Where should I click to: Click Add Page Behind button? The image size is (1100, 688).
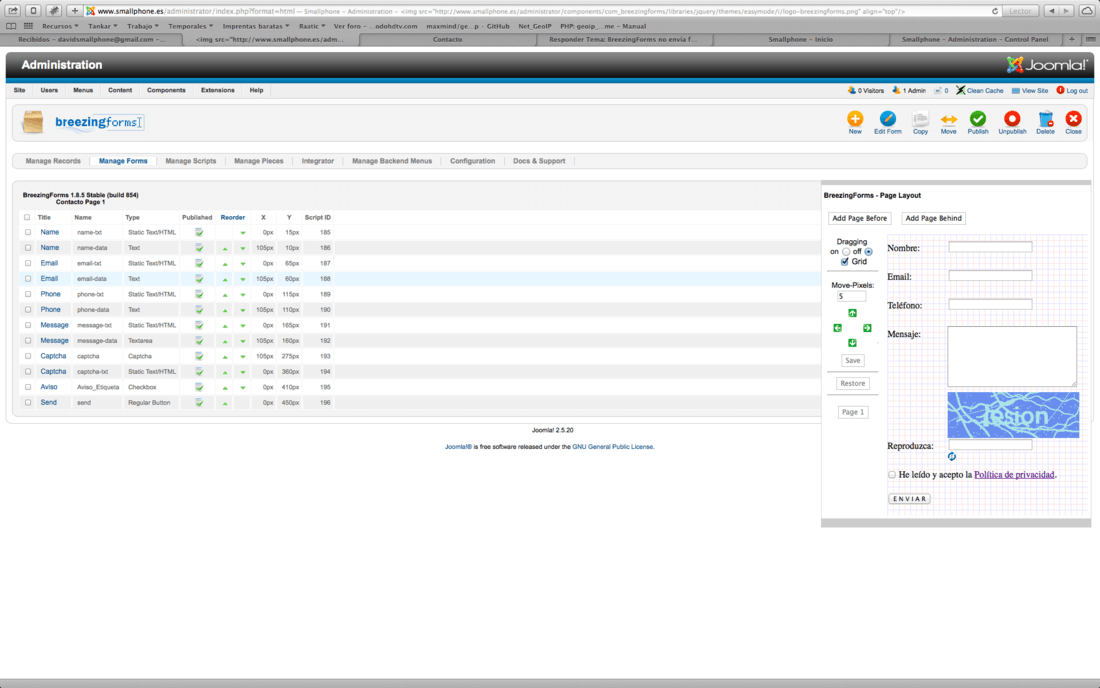click(x=933, y=218)
